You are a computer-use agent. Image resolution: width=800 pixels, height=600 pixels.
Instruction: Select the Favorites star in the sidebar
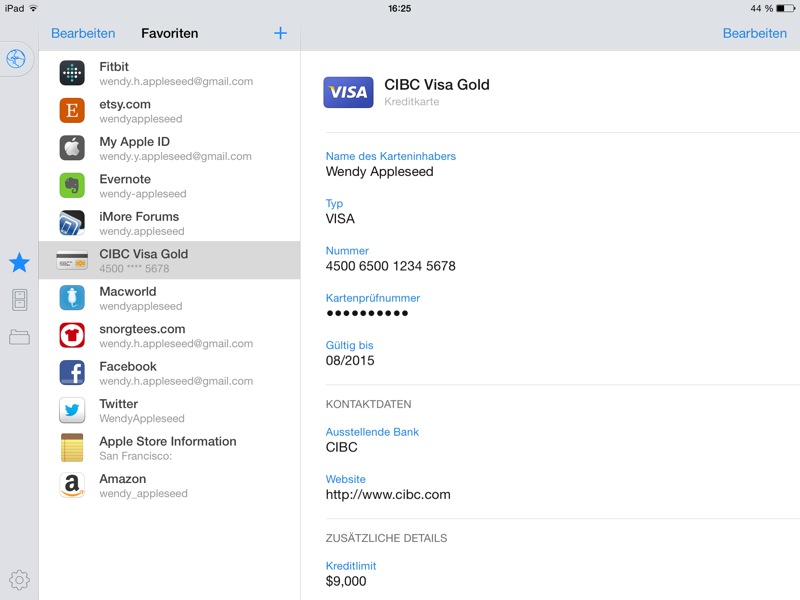pos(19,263)
